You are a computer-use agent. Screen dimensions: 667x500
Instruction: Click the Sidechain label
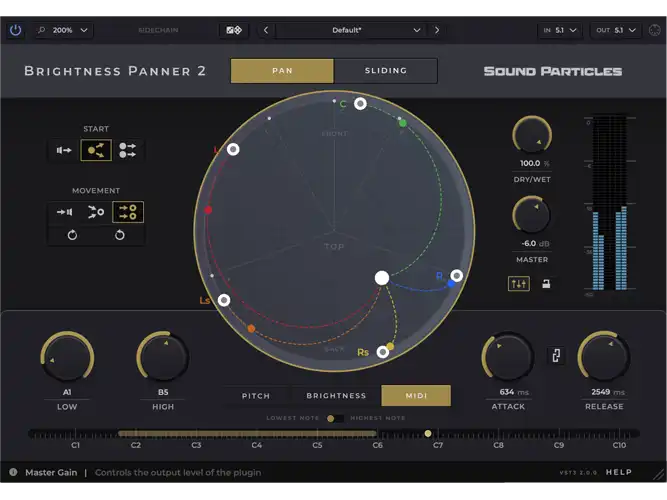point(158,30)
